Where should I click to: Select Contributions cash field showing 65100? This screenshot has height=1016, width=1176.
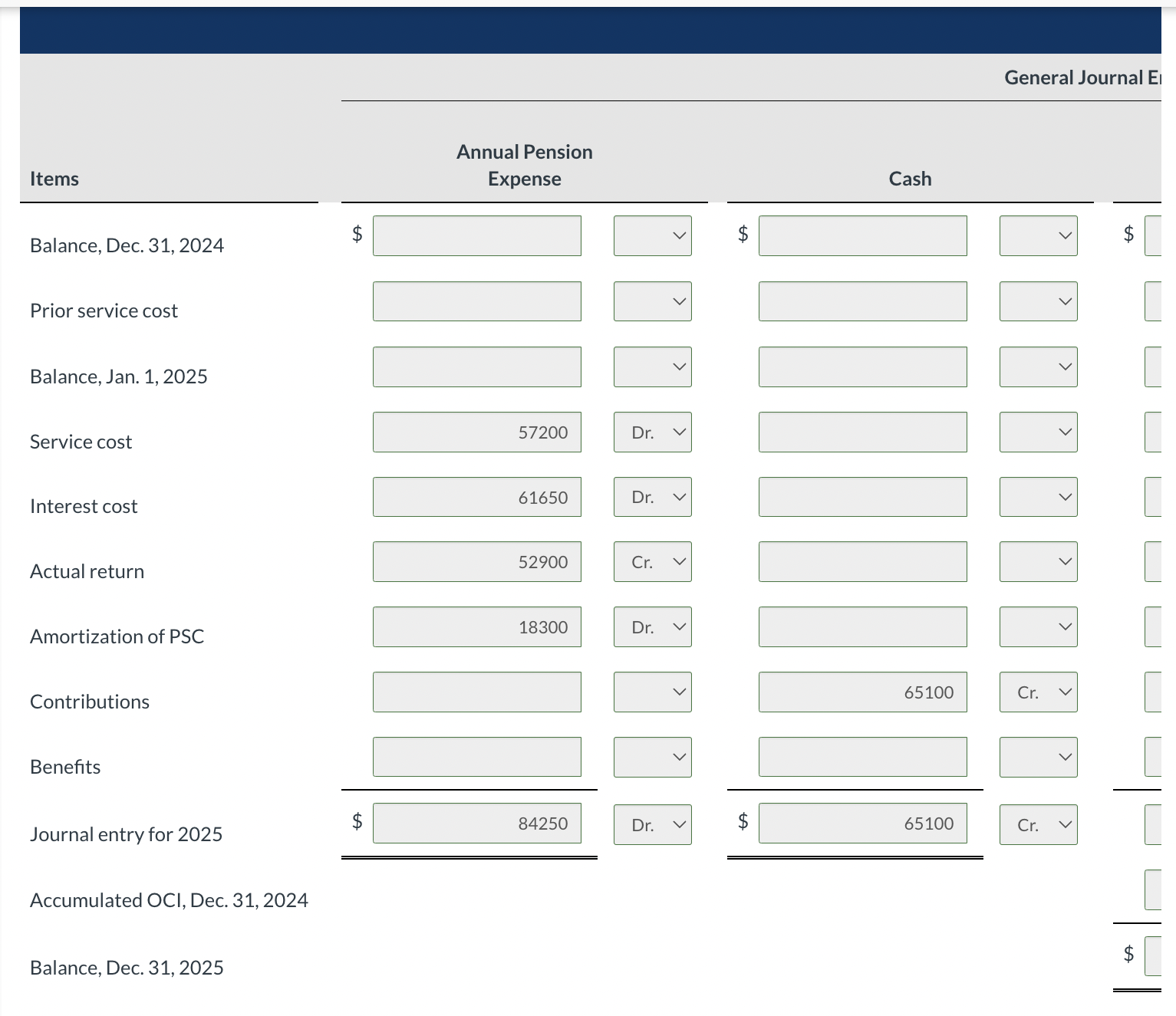click(863, 692)
